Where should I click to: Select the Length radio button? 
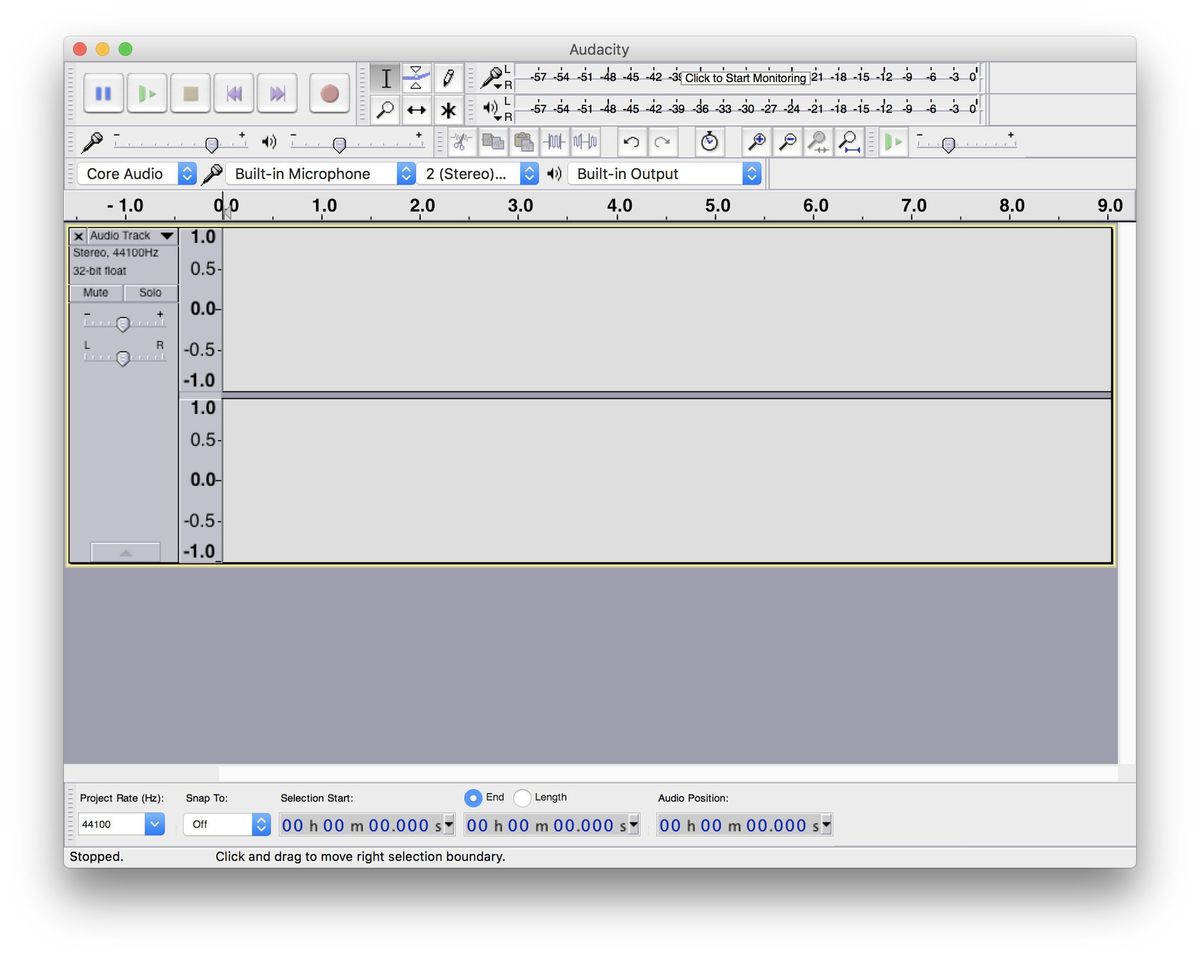click(x=521, y=797)
